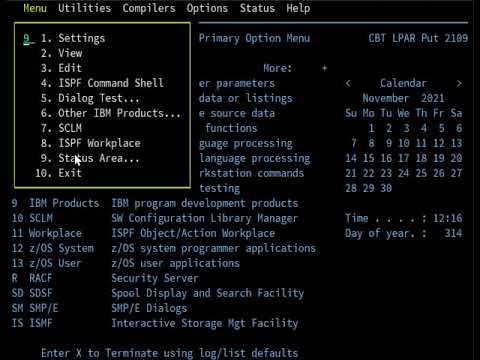Click 'Spool Display and Search Facility' text
Image resolution: width=480 pixels, height=360 pixels.
(x=208, y=293)
